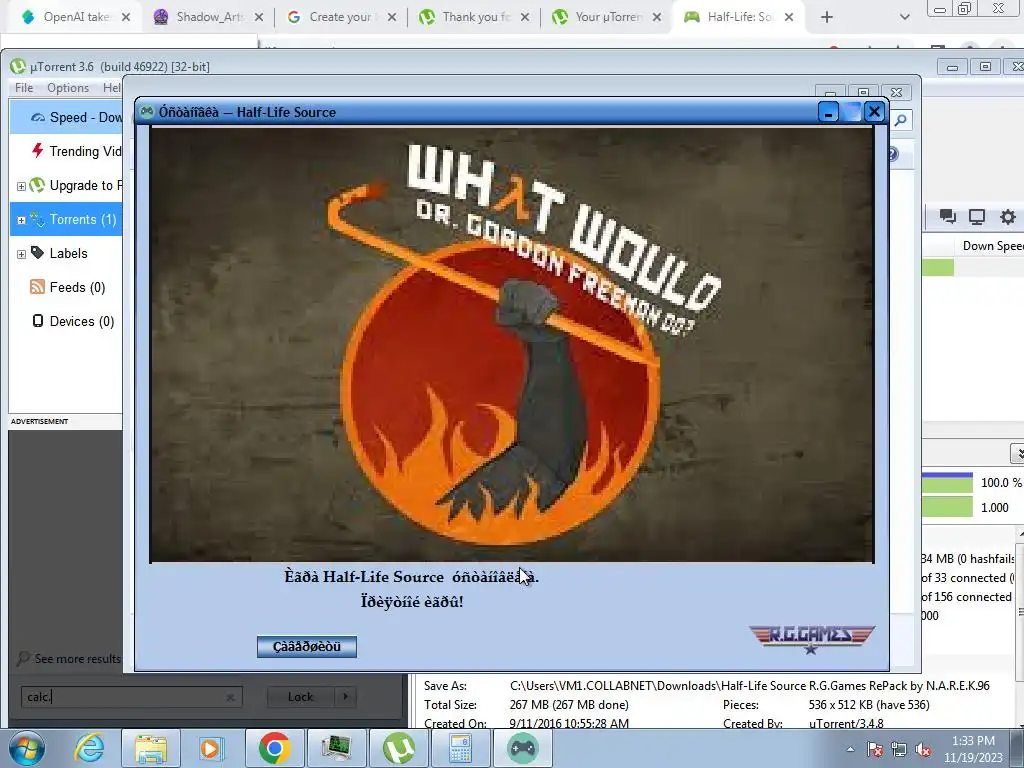Click See more results in Start menu
1024x768 pixels.
[x=69, y=658]
